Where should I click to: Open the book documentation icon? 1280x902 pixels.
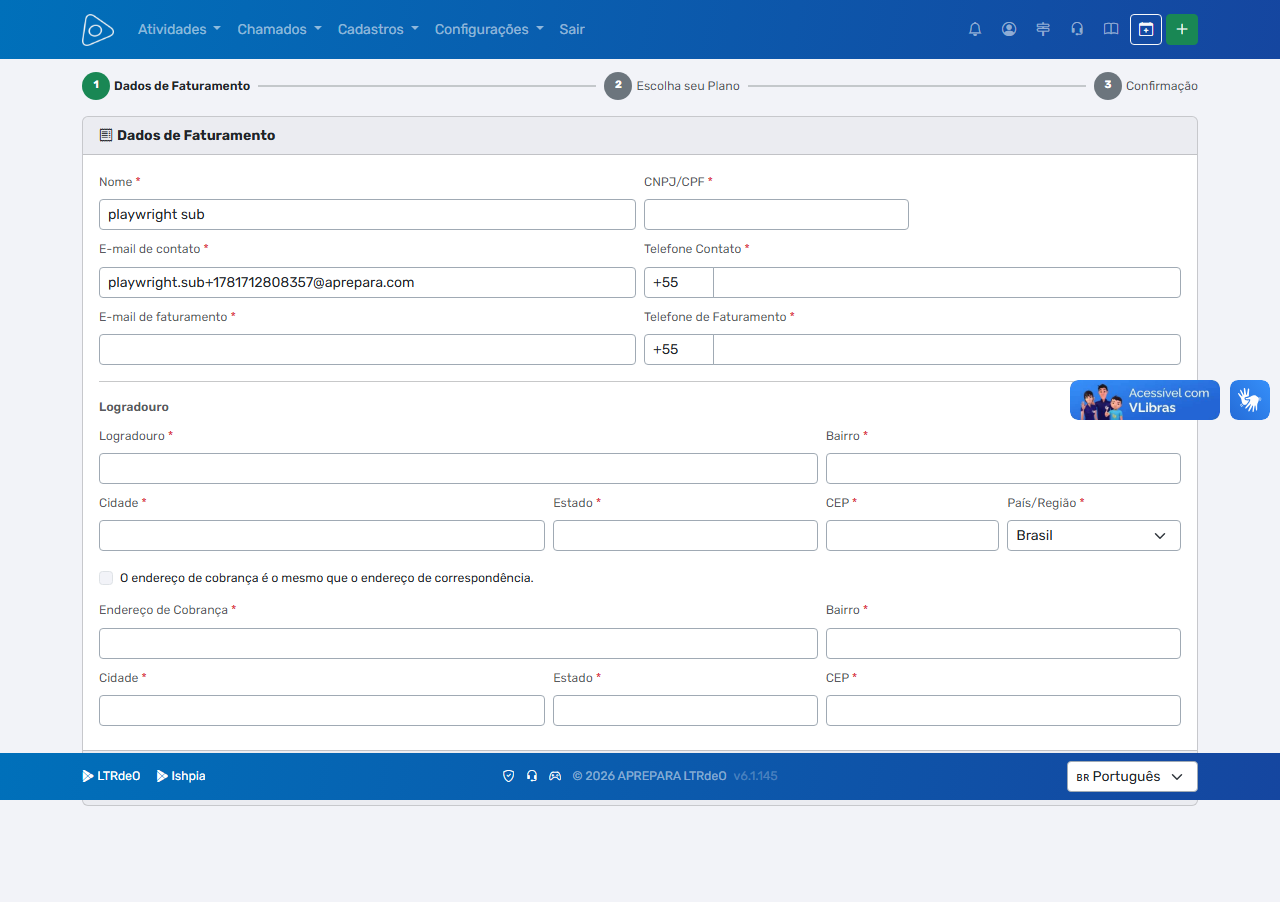[x=1111, y=29]
